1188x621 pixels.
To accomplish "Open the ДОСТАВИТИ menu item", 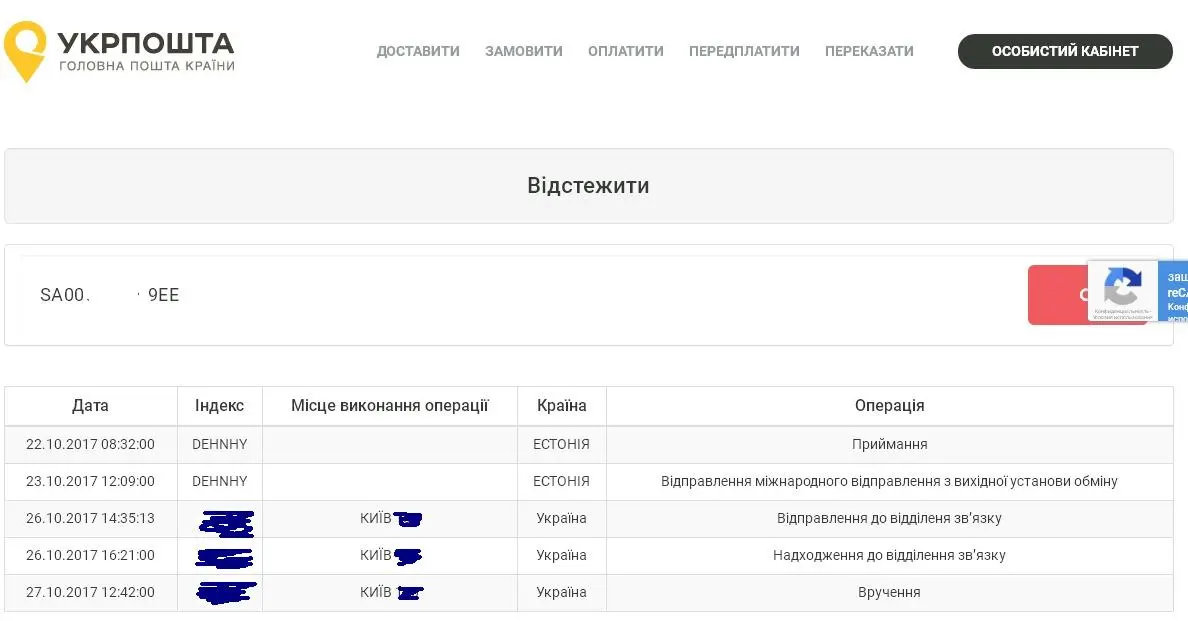I will (418, 51).
